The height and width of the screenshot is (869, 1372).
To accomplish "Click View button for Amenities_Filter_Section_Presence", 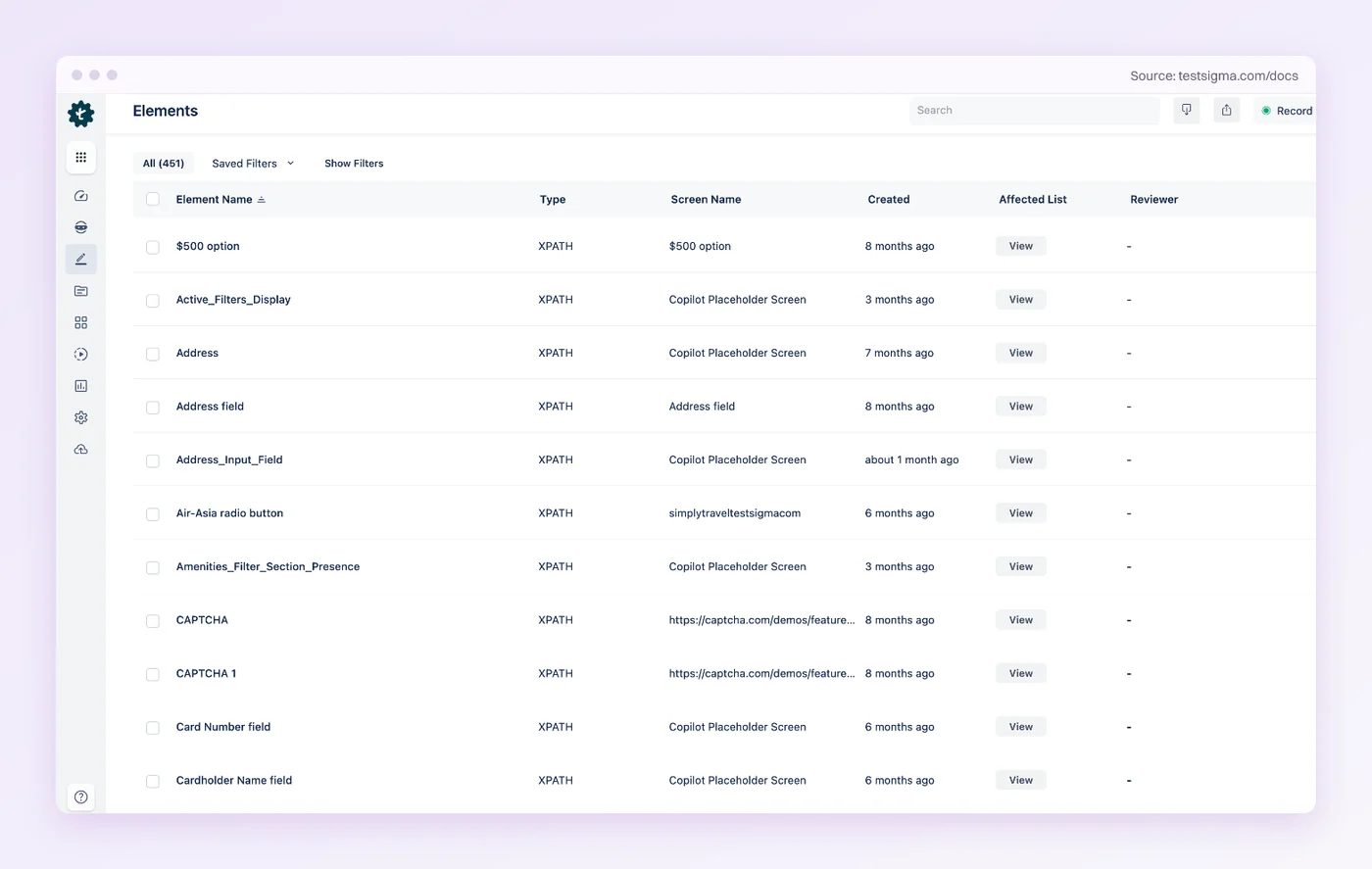I will coord(1021,566).
